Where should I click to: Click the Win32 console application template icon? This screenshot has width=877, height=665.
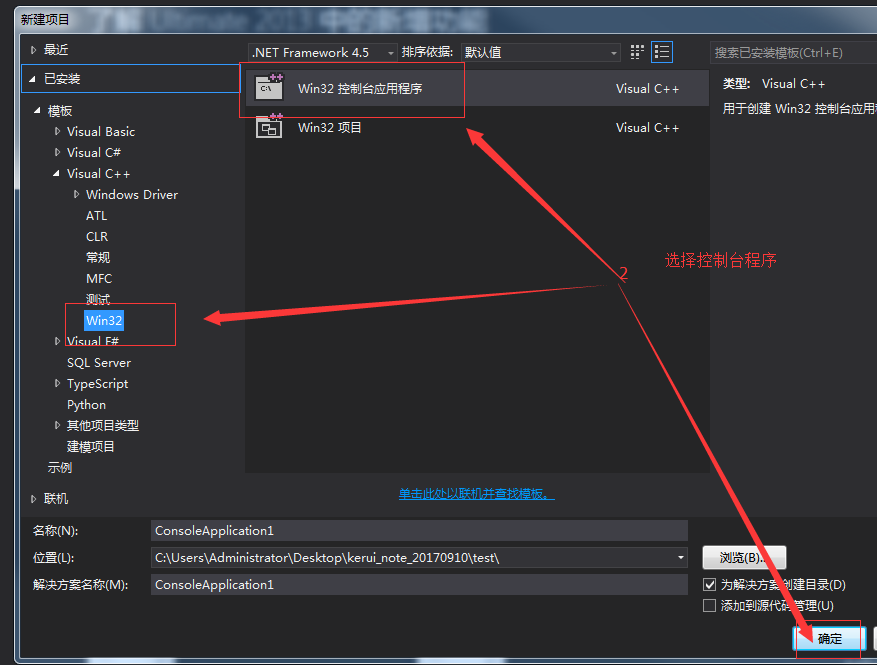click(269, 88)
